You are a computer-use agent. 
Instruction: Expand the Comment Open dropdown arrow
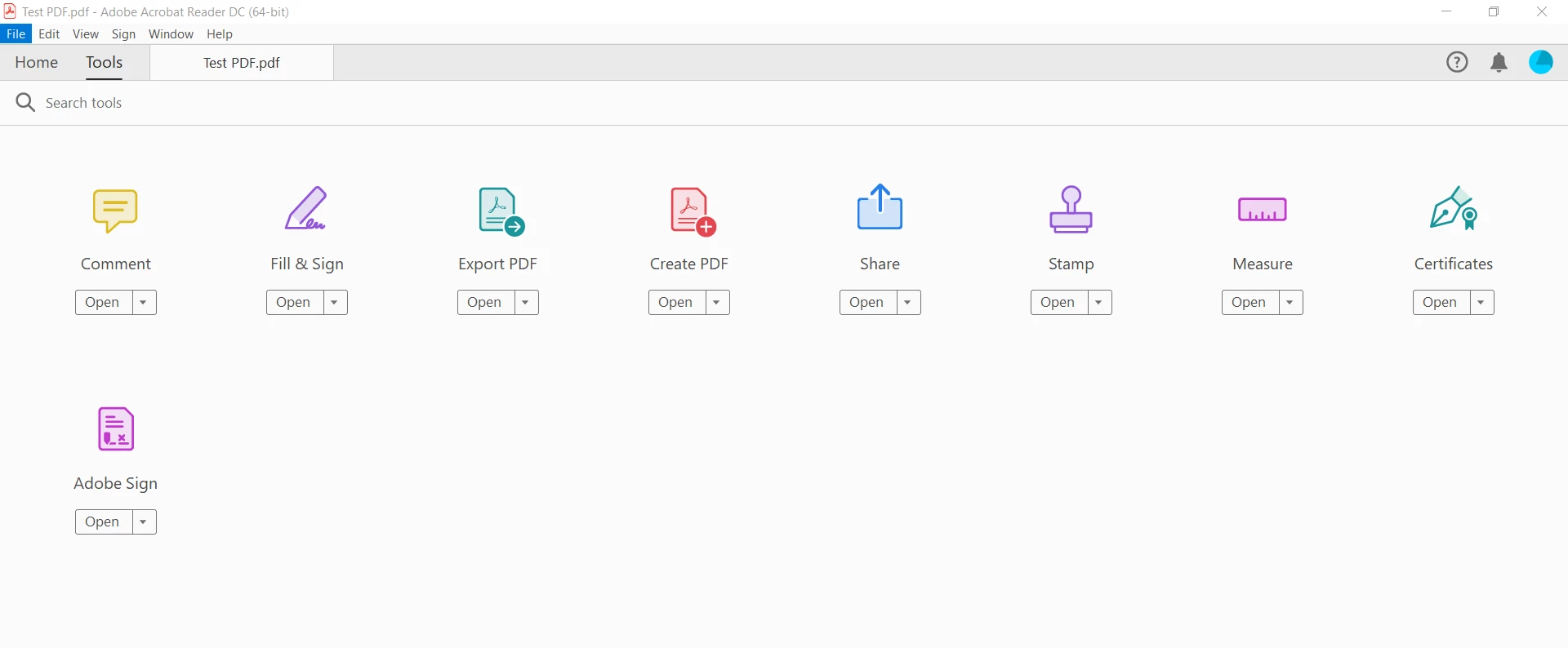144,302
